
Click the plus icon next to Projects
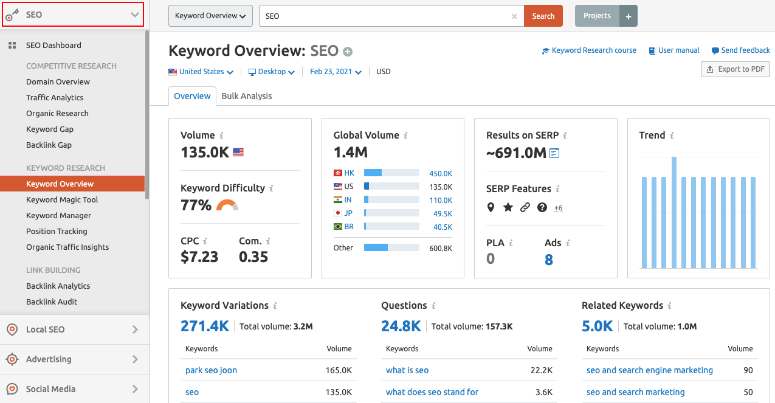click(x=628, y=16)
